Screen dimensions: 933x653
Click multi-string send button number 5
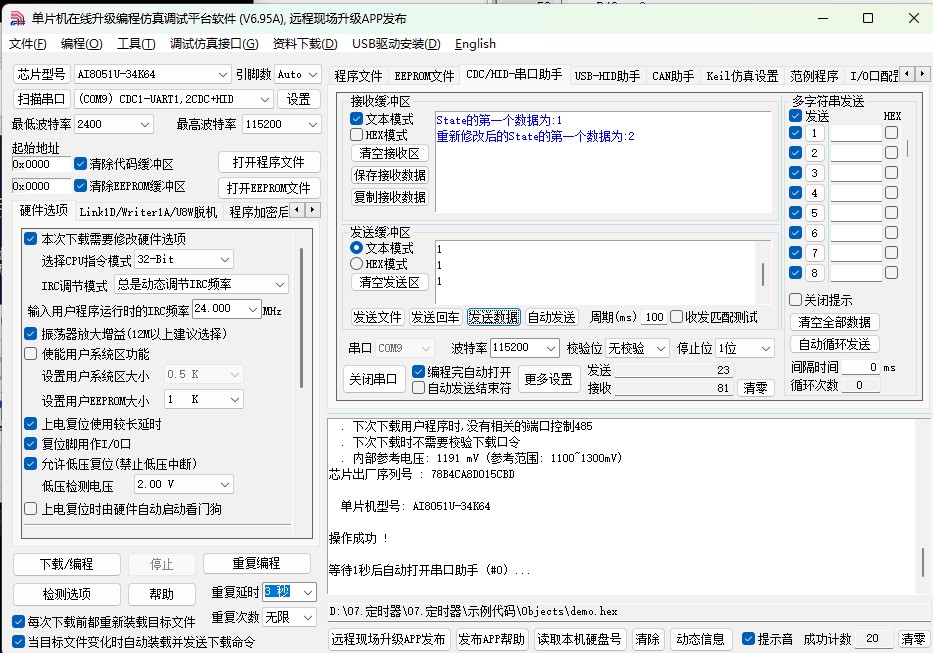coord(814,213)
